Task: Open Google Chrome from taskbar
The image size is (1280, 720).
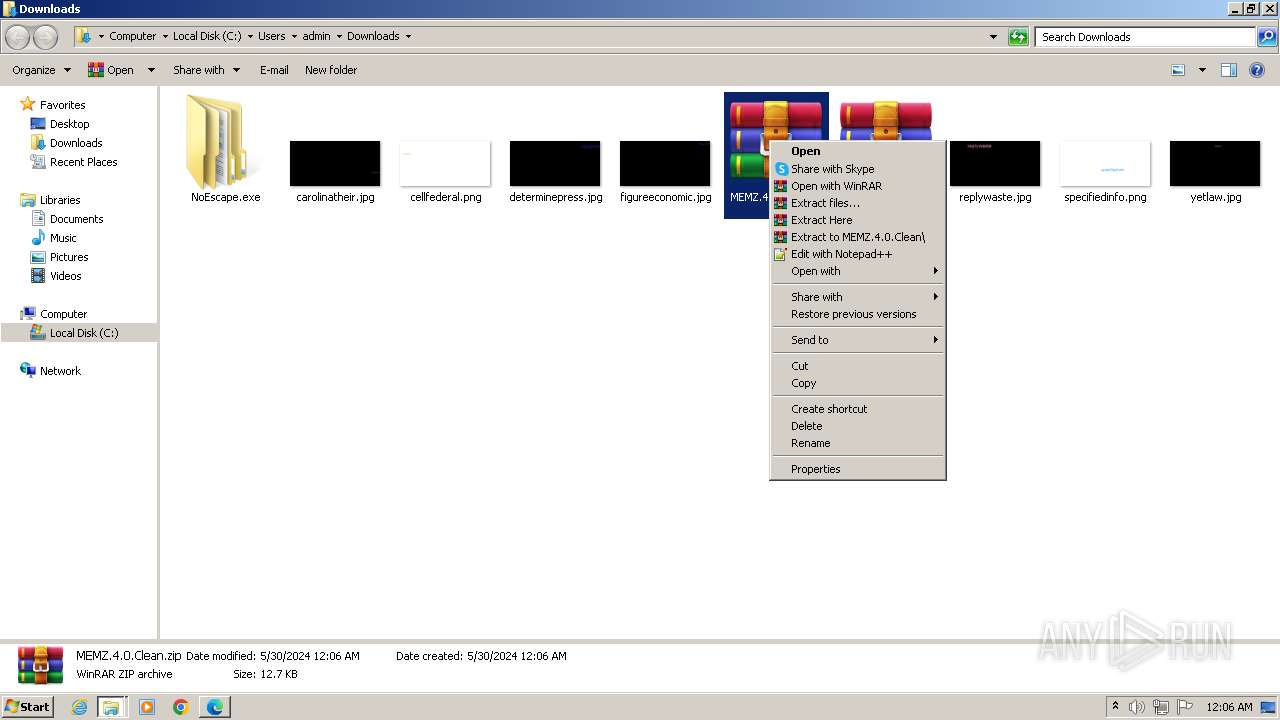Action: [x=181, y=707]
